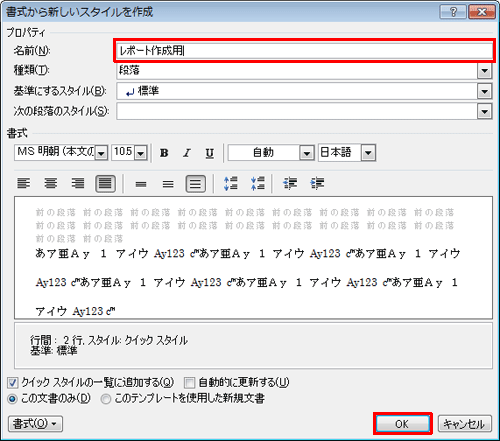Click the dialog help question mark
This screenshot has height=441, width=500.
tap(453, 12)
